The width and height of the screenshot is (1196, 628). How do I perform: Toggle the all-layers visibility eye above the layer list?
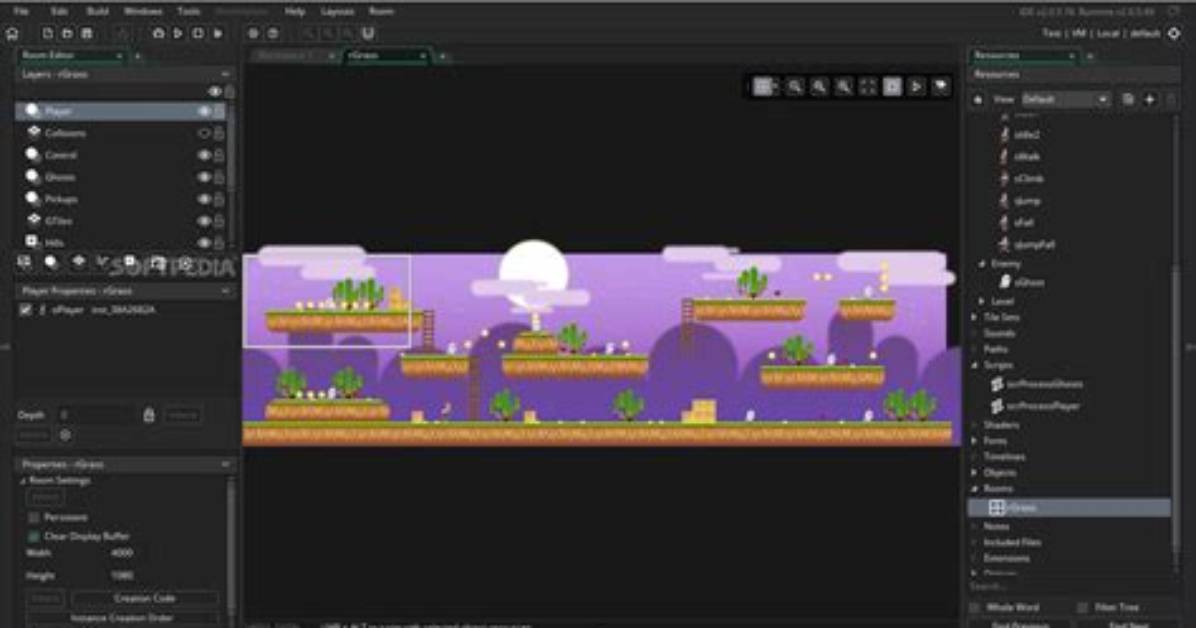214,92
